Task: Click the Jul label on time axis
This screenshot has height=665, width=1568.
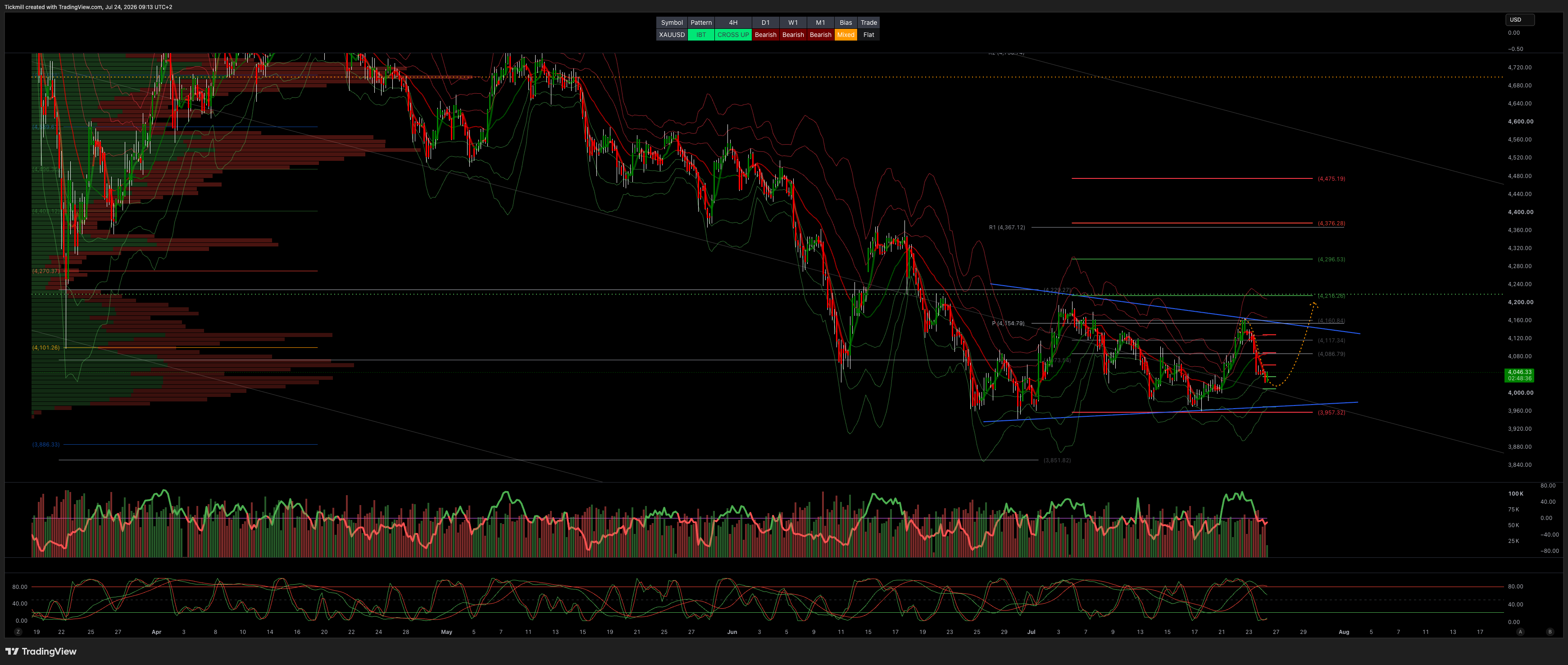Action: click(1031, 632)
